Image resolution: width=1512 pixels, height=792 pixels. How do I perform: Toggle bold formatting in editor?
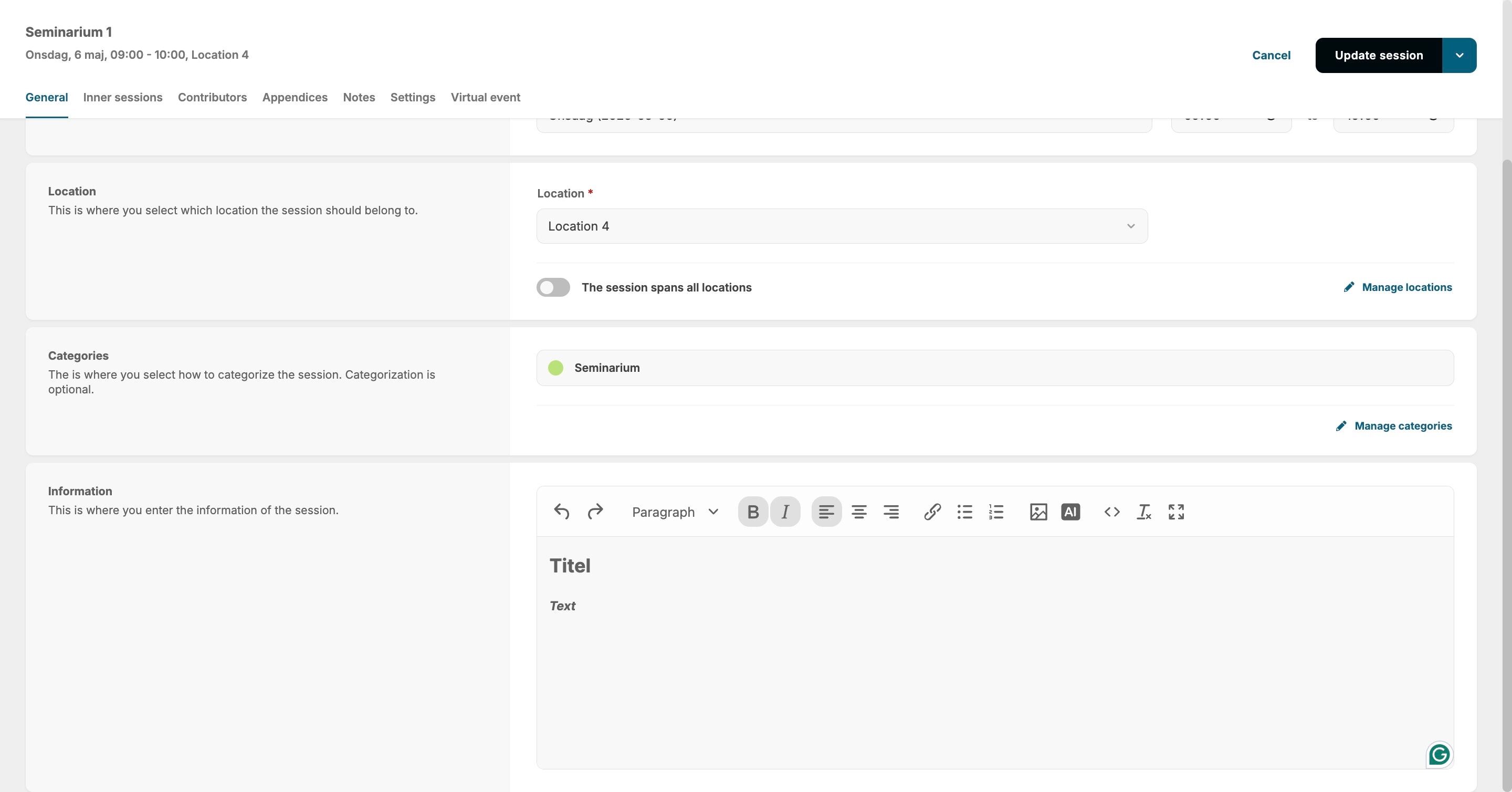coord(752,512)
